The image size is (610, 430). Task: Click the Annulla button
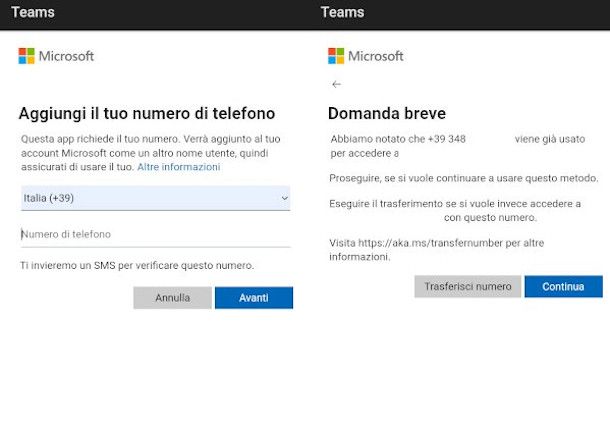click(x=172, y=298)
